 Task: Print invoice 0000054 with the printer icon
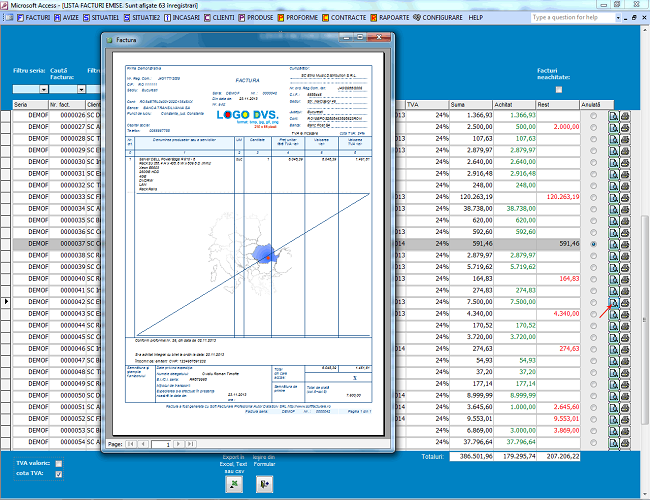pos(625,443)
